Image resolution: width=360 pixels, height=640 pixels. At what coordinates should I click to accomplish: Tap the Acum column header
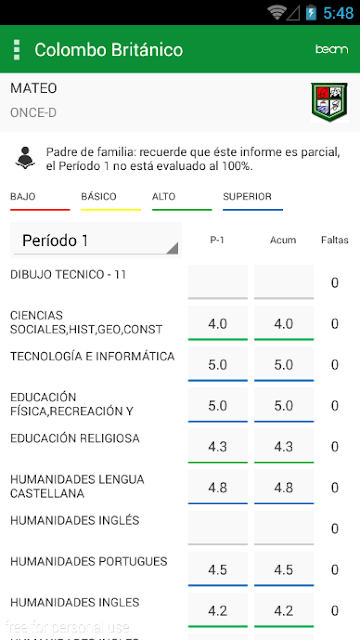[x=283, y=240]
